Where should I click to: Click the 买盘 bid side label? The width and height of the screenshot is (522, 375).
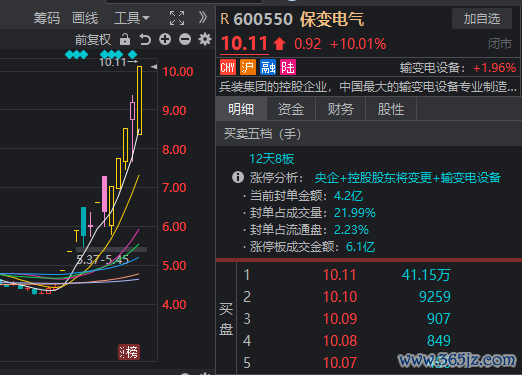click(x=226, y=319)
